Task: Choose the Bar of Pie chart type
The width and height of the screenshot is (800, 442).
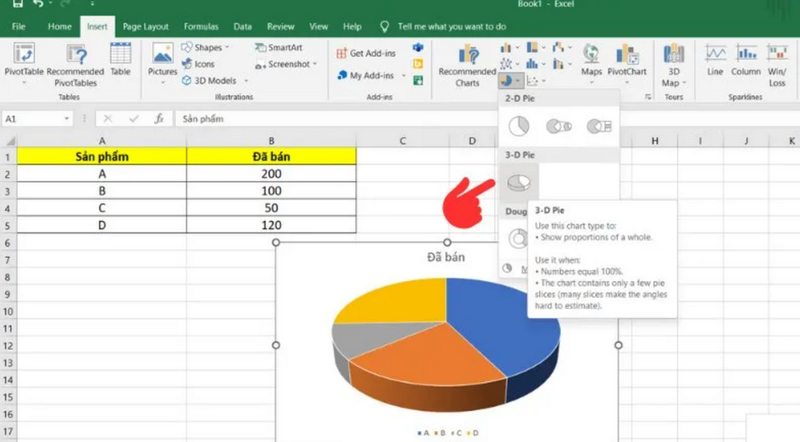Action: coord(599,126)
